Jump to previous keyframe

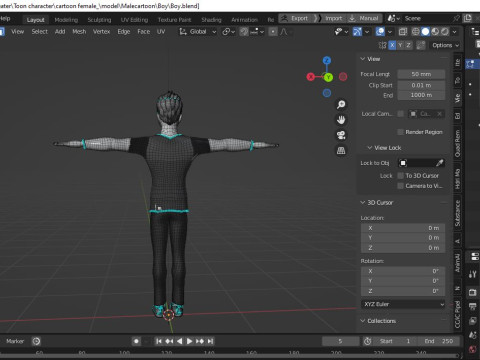pyautogui.click(x=169, y=341)
